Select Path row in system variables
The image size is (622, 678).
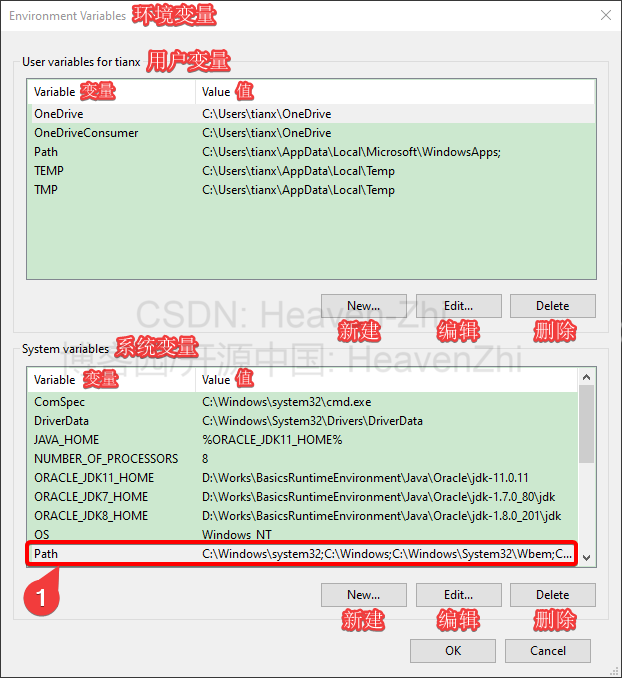pos(302,553)
